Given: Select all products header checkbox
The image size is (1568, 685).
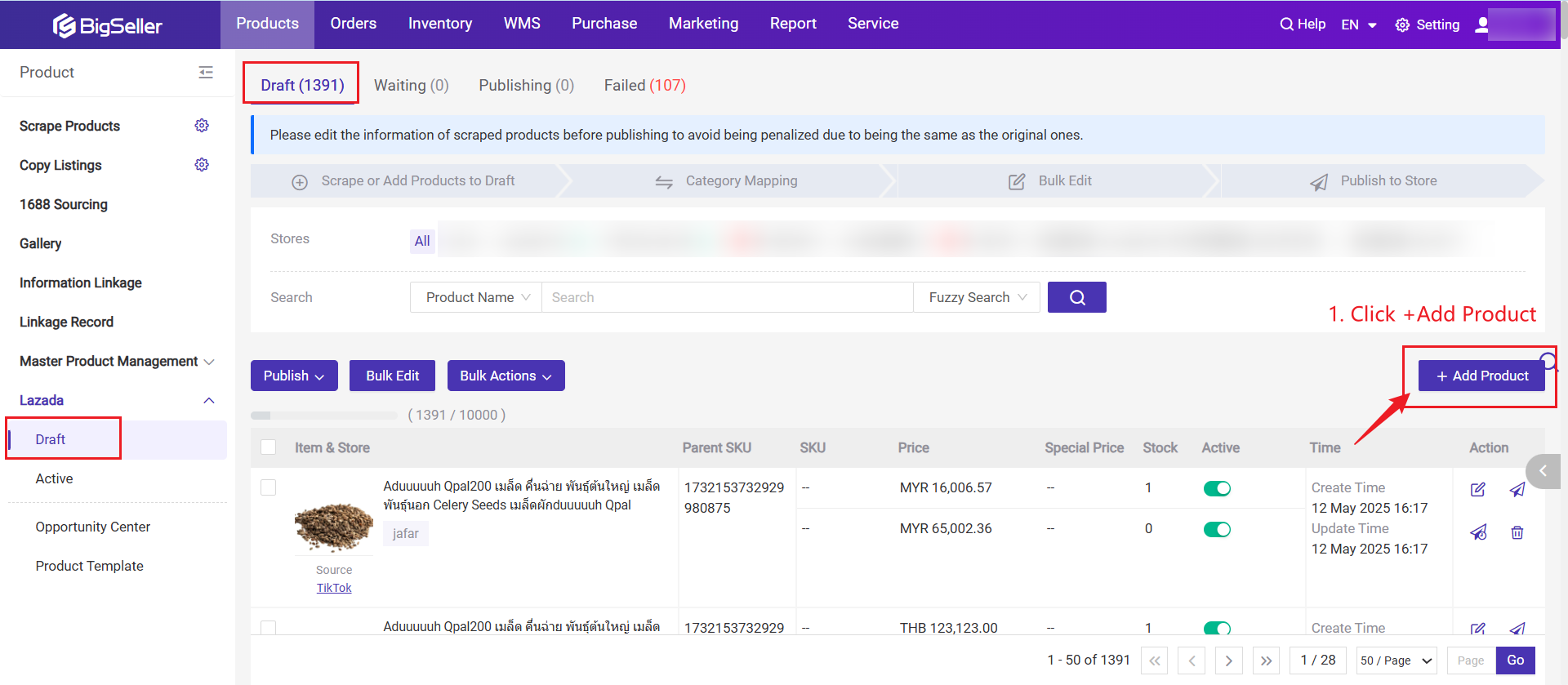Looking at the screenshot, I should (268, 447).
